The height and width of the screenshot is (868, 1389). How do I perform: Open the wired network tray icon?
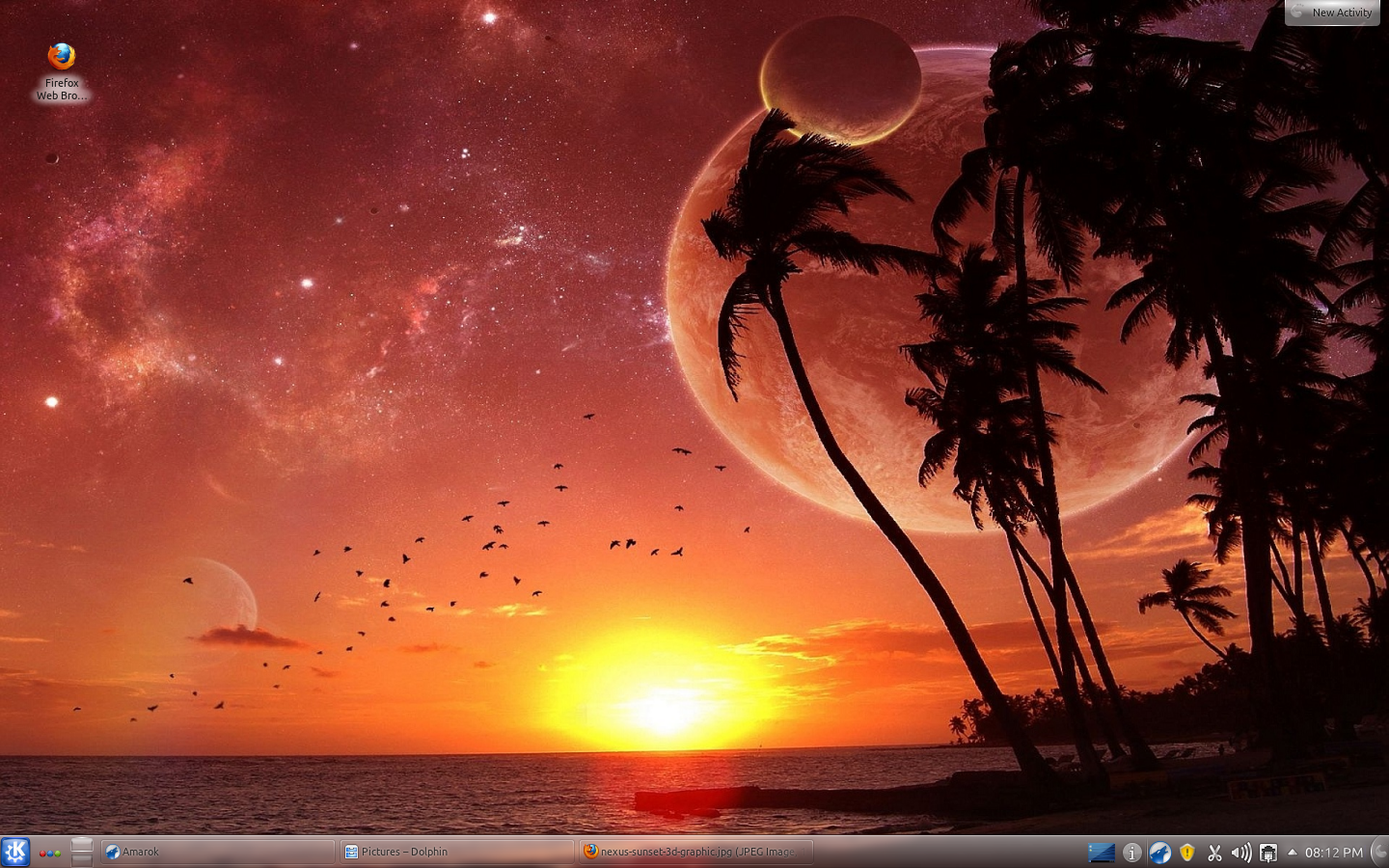tap(1268, 853)
